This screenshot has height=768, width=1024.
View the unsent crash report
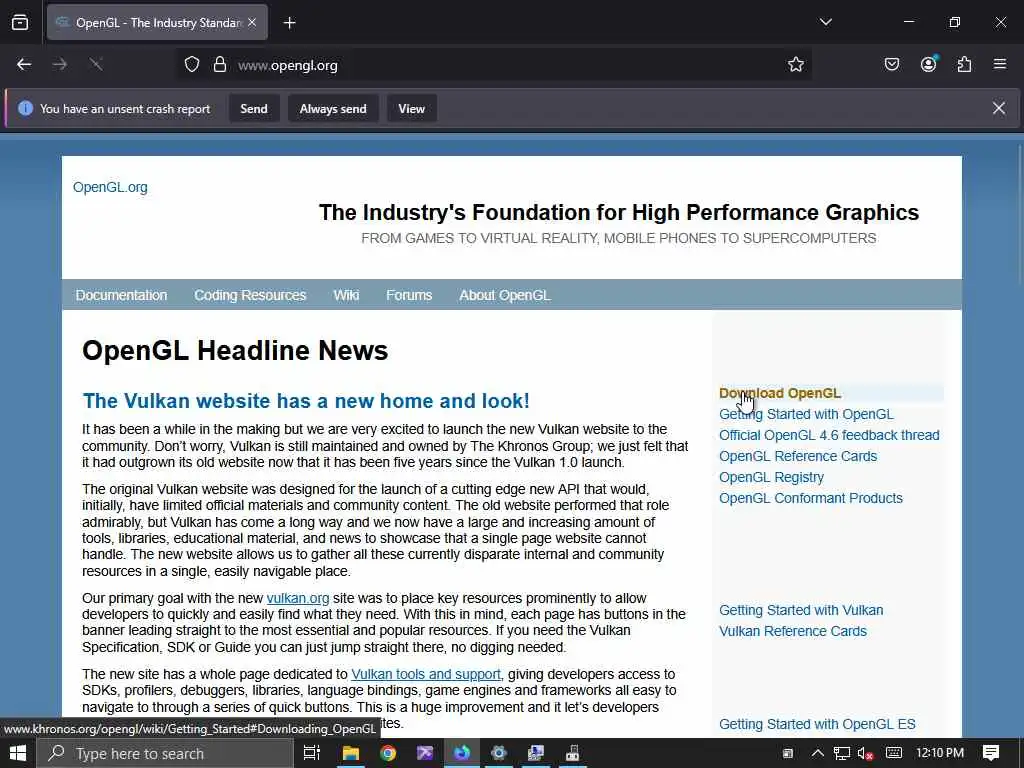tap(411, 109)
